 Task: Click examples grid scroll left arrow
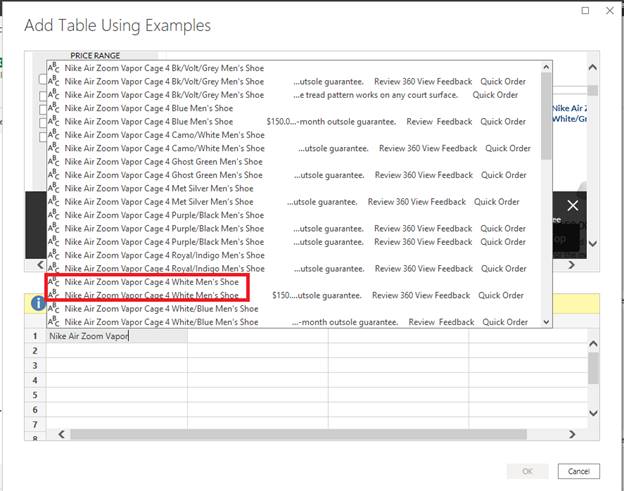pyautogui.click(x=61, y=434)
